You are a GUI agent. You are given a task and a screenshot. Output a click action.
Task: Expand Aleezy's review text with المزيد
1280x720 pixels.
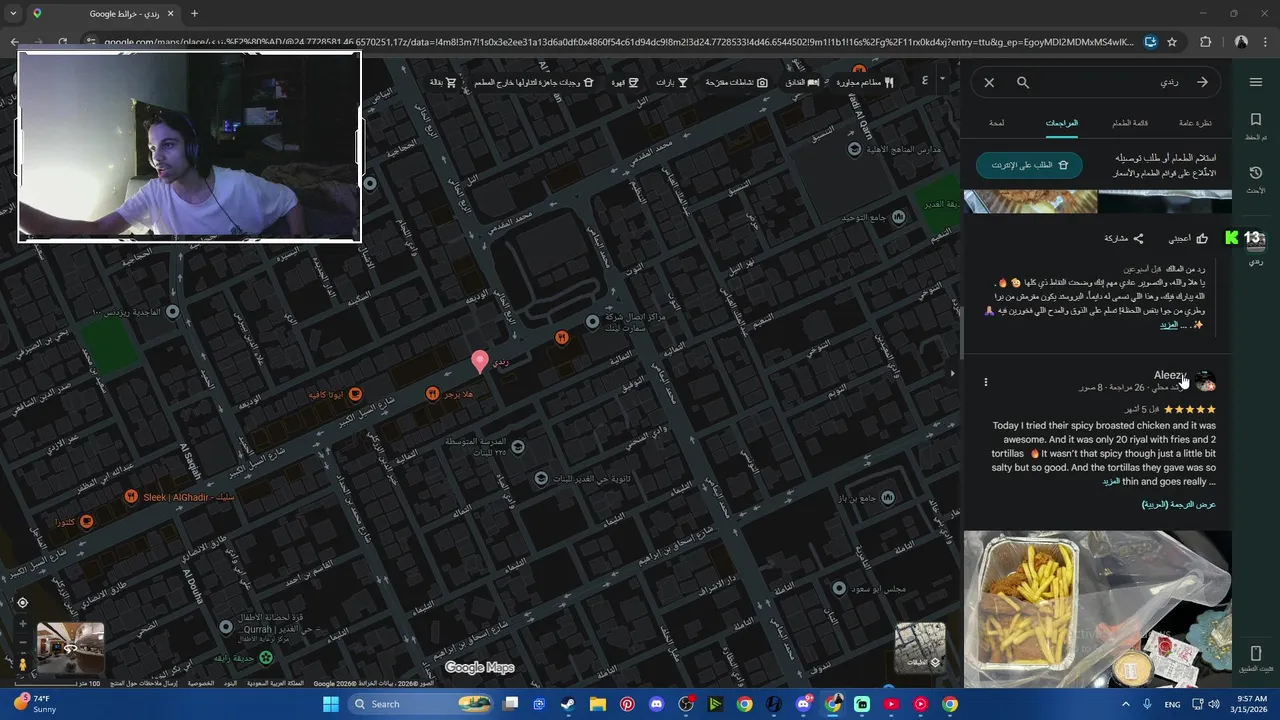(x=1111, y=482)
